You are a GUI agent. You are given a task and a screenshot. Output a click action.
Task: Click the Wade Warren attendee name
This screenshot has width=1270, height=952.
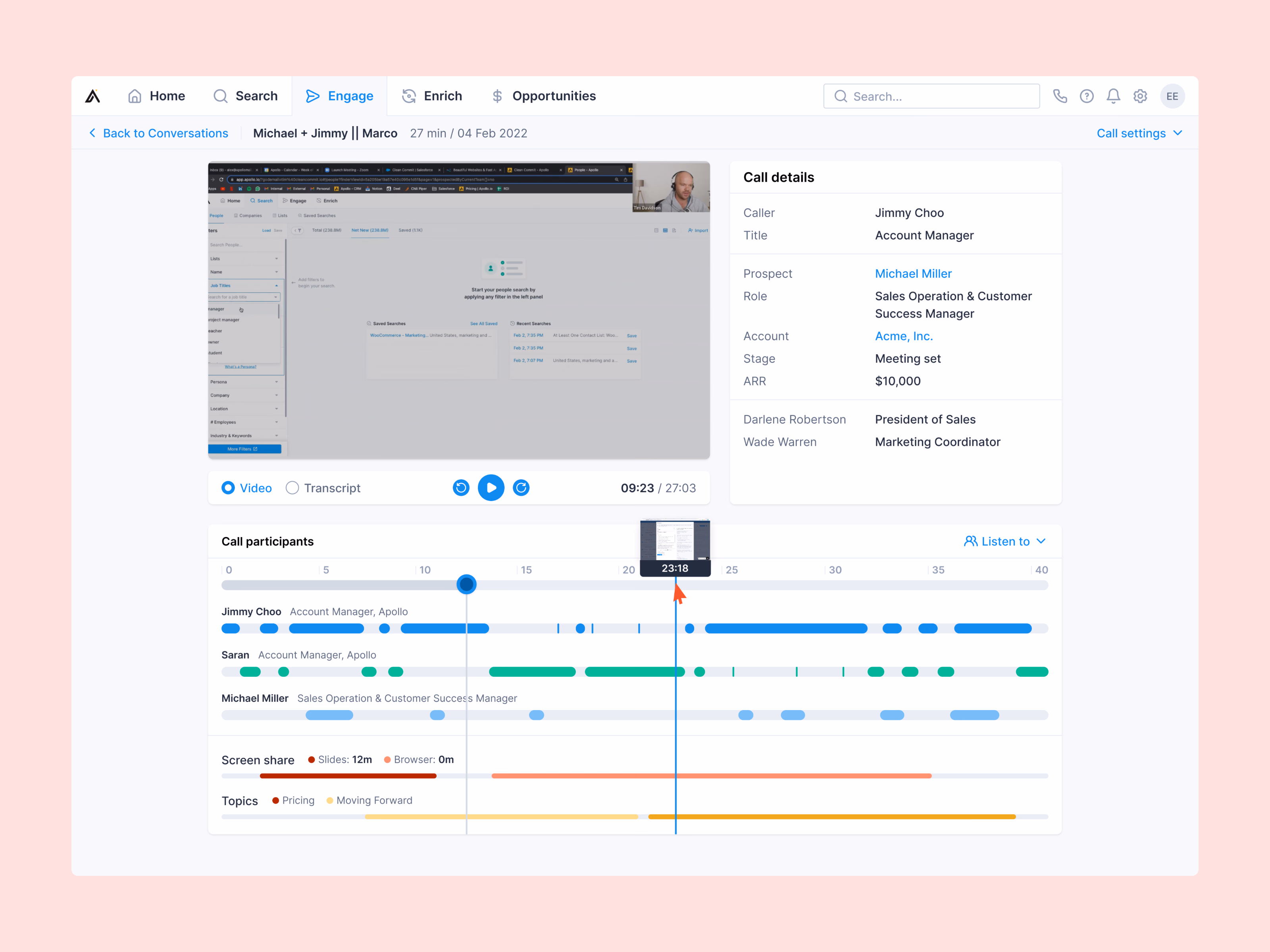tap(780, 442)
